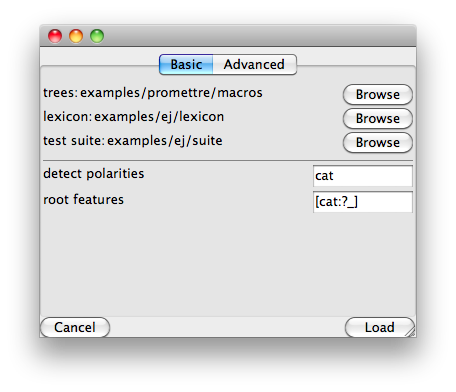
Task: Browse for the test suite file
Action: pos(378,143)
